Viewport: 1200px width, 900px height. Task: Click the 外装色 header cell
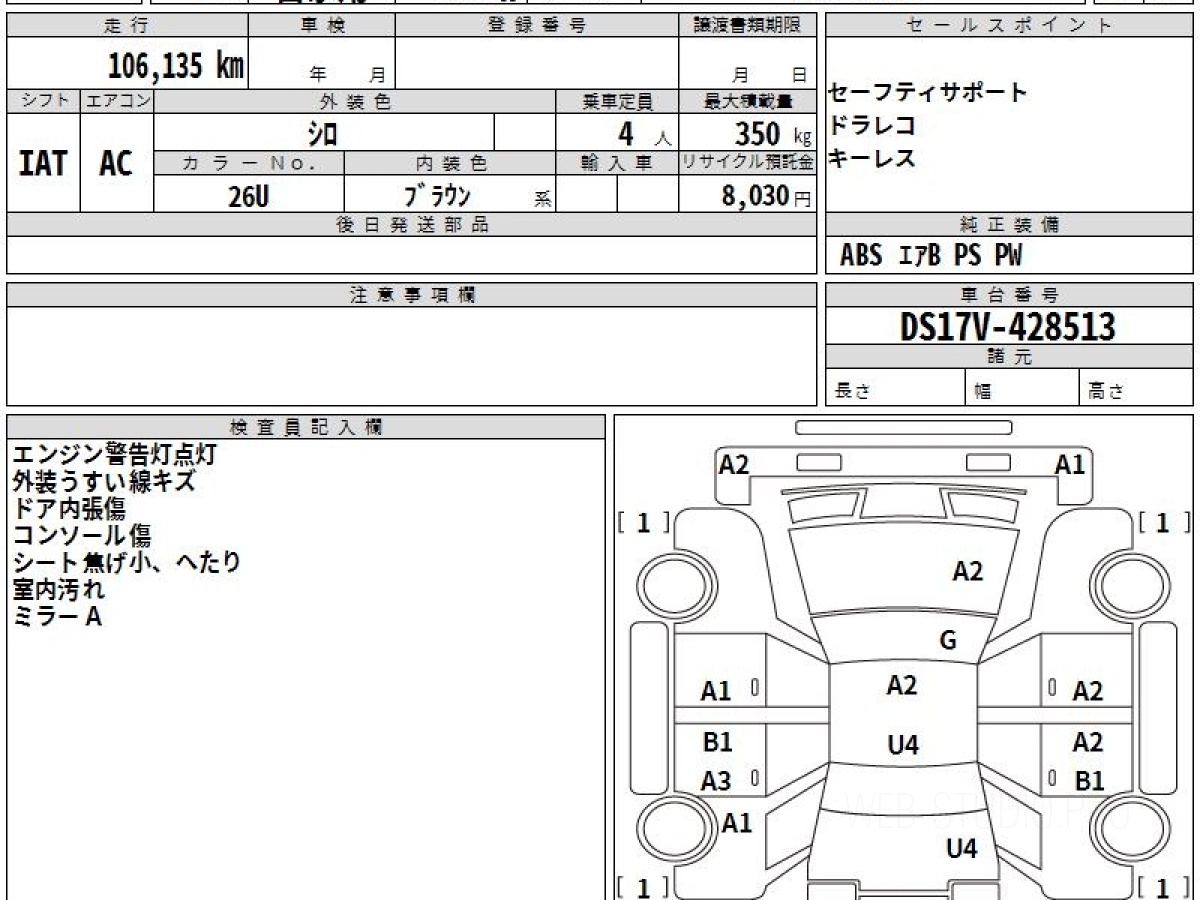point(355,101)
